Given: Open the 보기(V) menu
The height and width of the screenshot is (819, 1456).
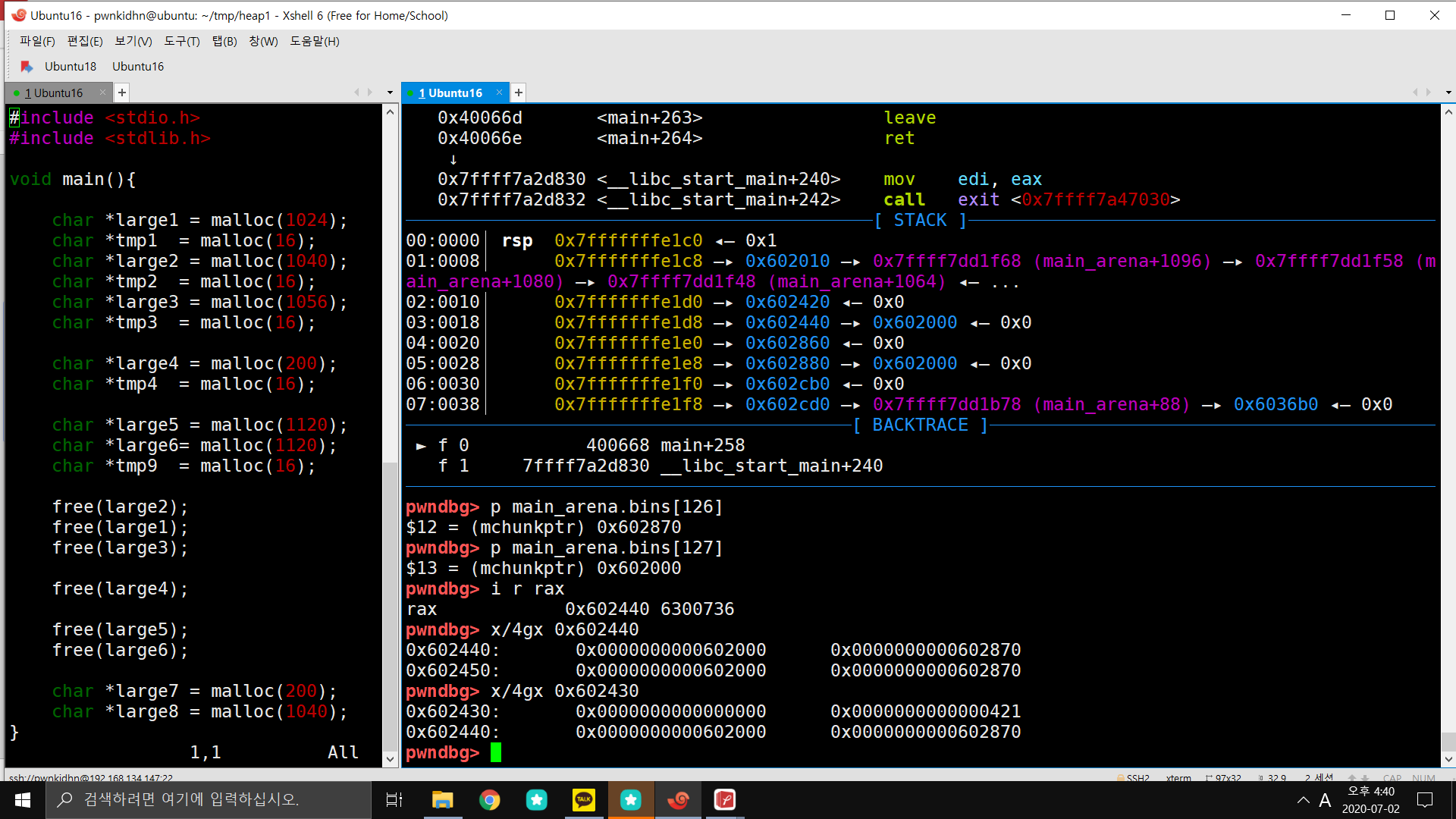Looking at the screenshot, I should [x=133, y=41].
